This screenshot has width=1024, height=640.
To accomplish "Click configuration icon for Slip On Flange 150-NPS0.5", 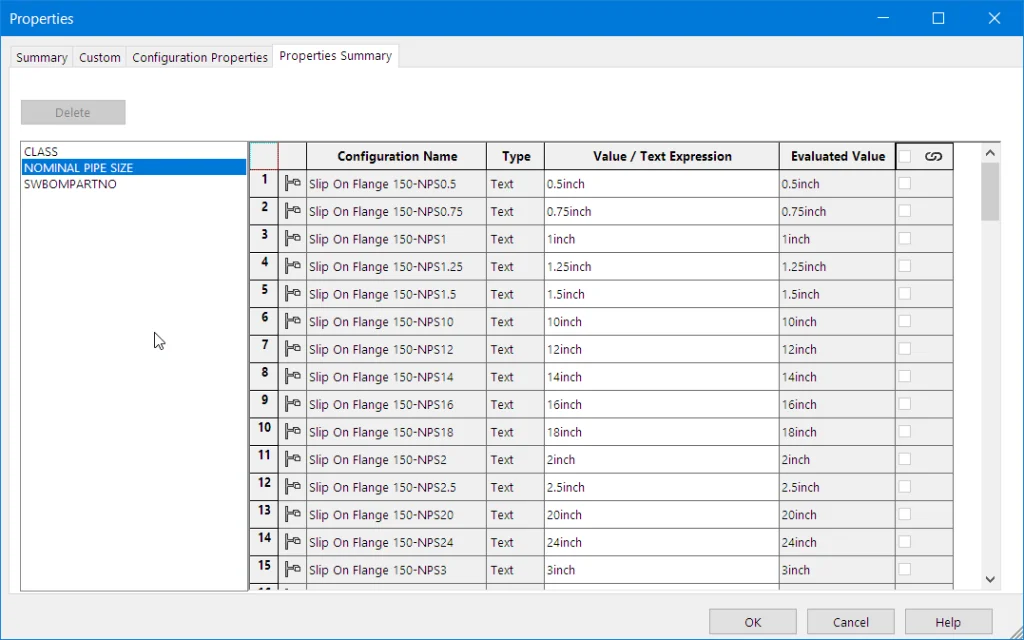I will [292, 184].
